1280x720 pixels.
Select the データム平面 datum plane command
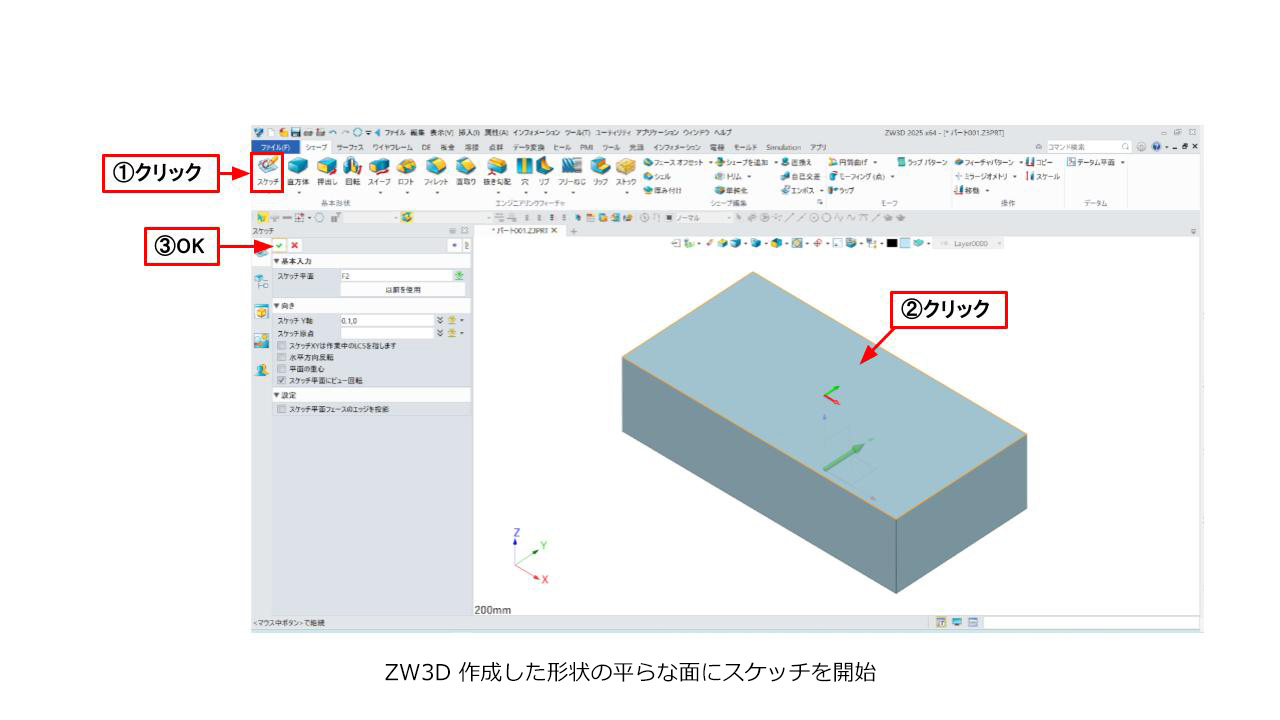[x=1091, y=162]
